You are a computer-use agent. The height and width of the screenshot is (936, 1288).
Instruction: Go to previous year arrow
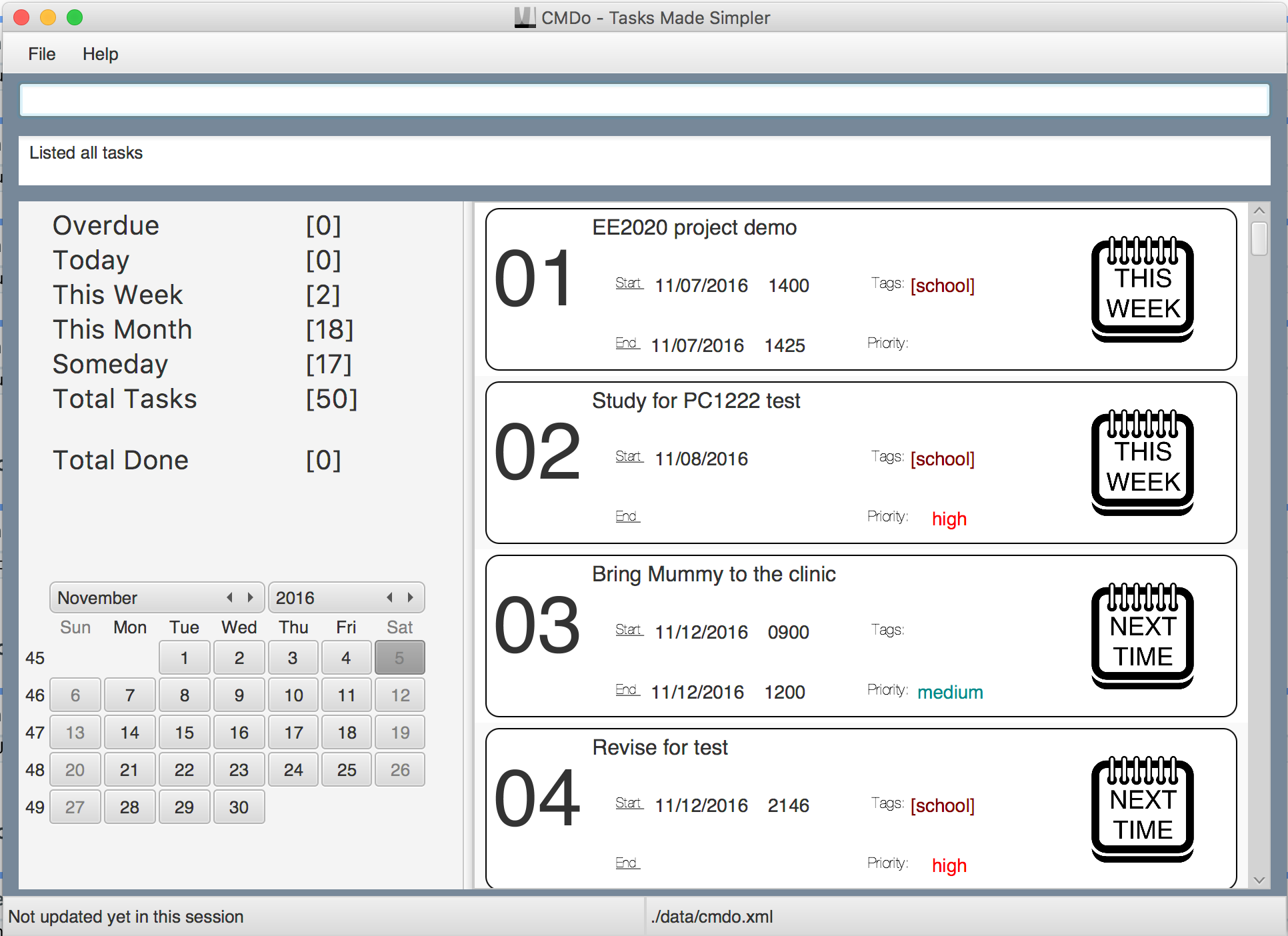(390, 597)
